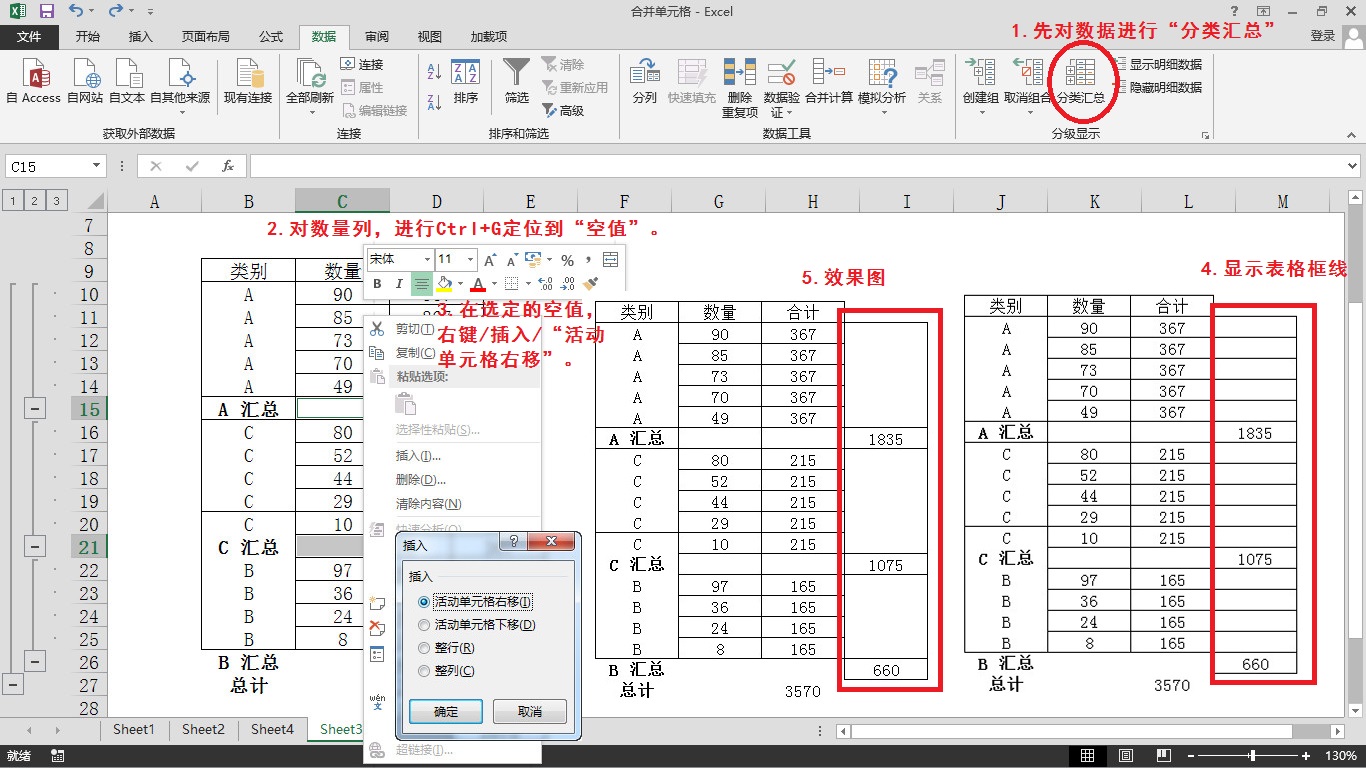
Task: Click the sort ascending A-Z icon
Action: tap(434, 72)
